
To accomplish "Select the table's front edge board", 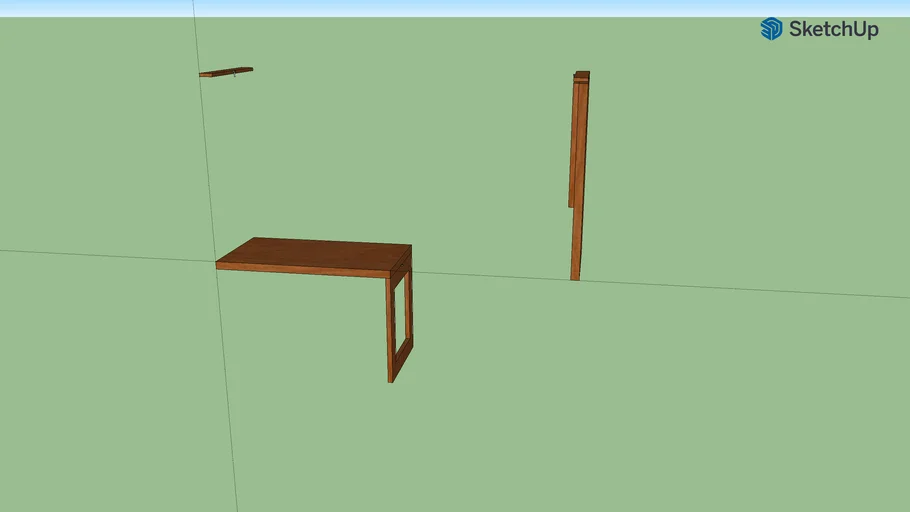I will (x=300, y=269).
